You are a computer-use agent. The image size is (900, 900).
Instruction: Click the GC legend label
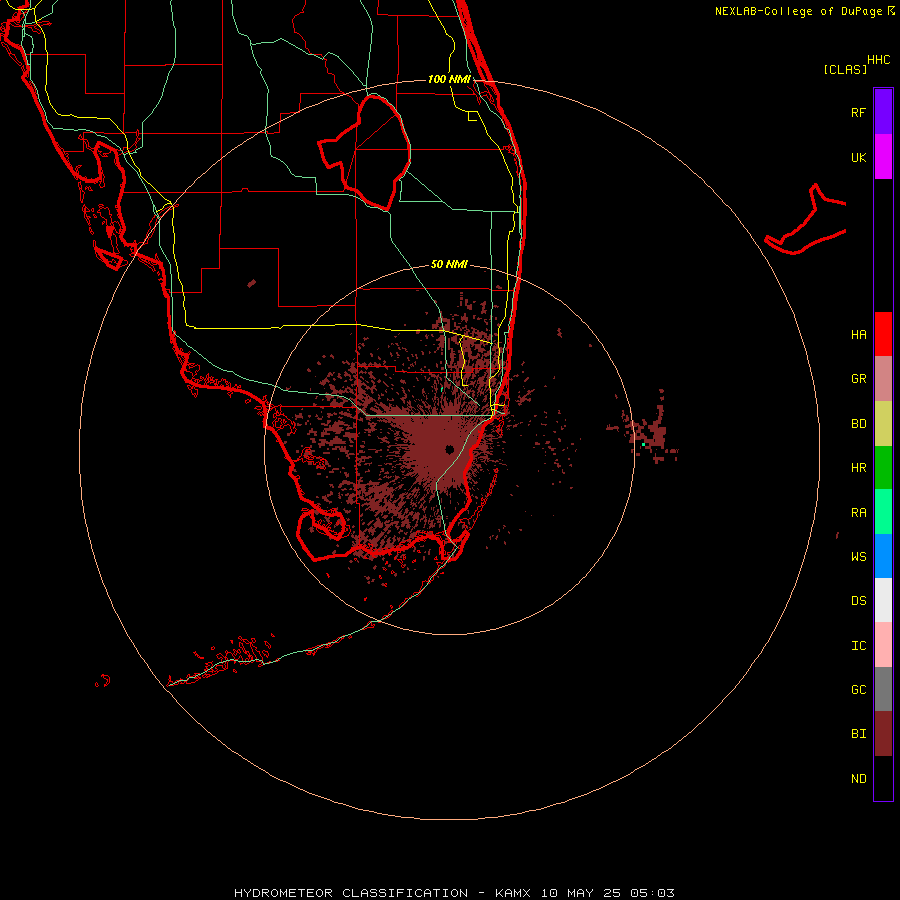coord(858,689)
